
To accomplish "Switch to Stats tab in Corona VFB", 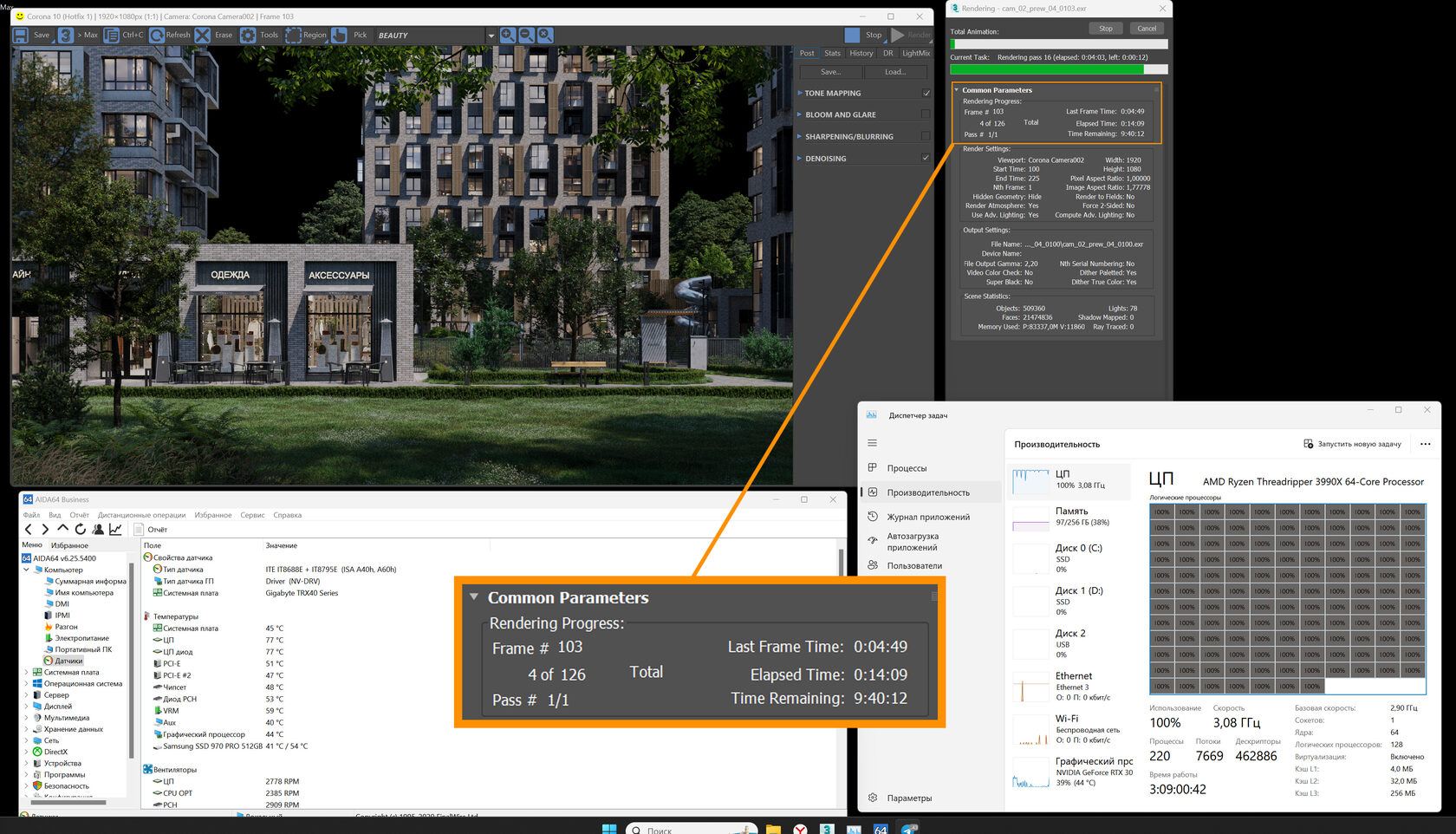I will coord(833,53).
